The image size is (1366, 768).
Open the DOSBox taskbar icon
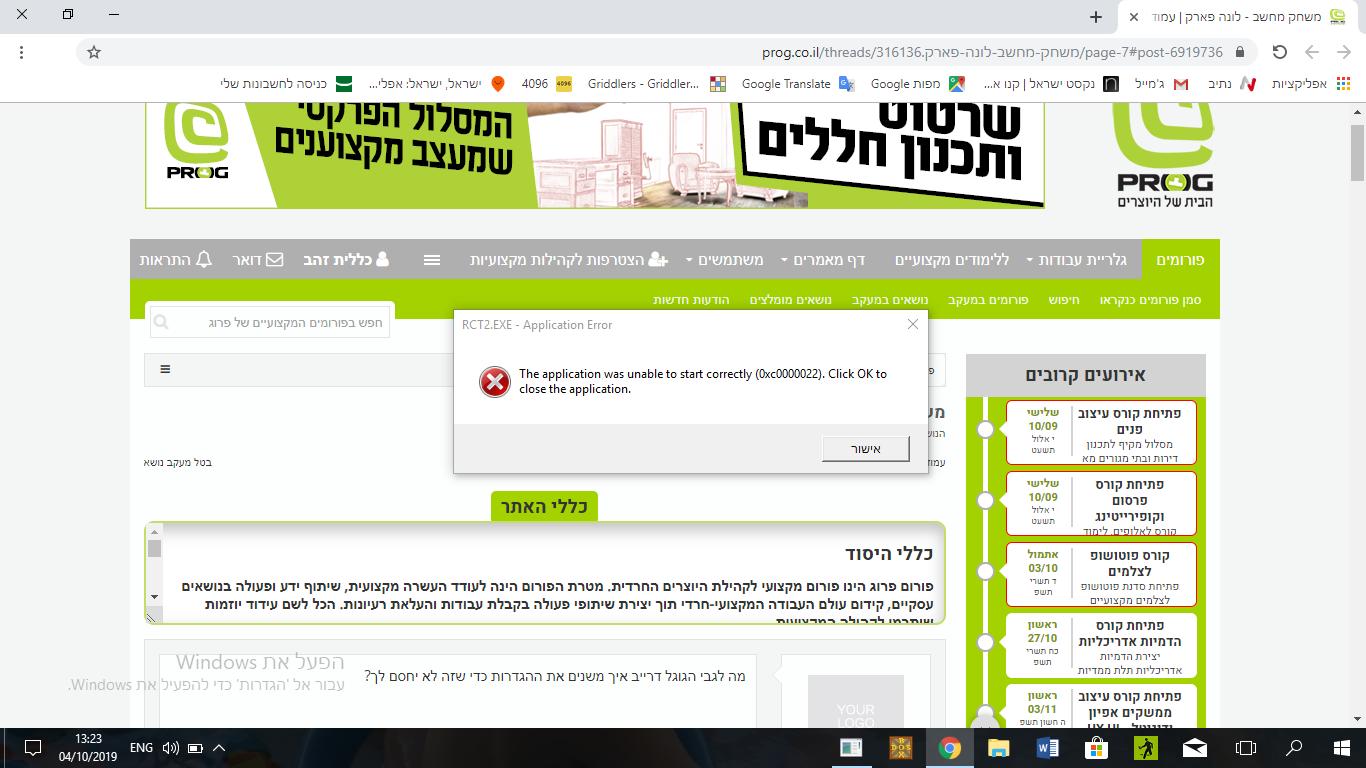901,748
